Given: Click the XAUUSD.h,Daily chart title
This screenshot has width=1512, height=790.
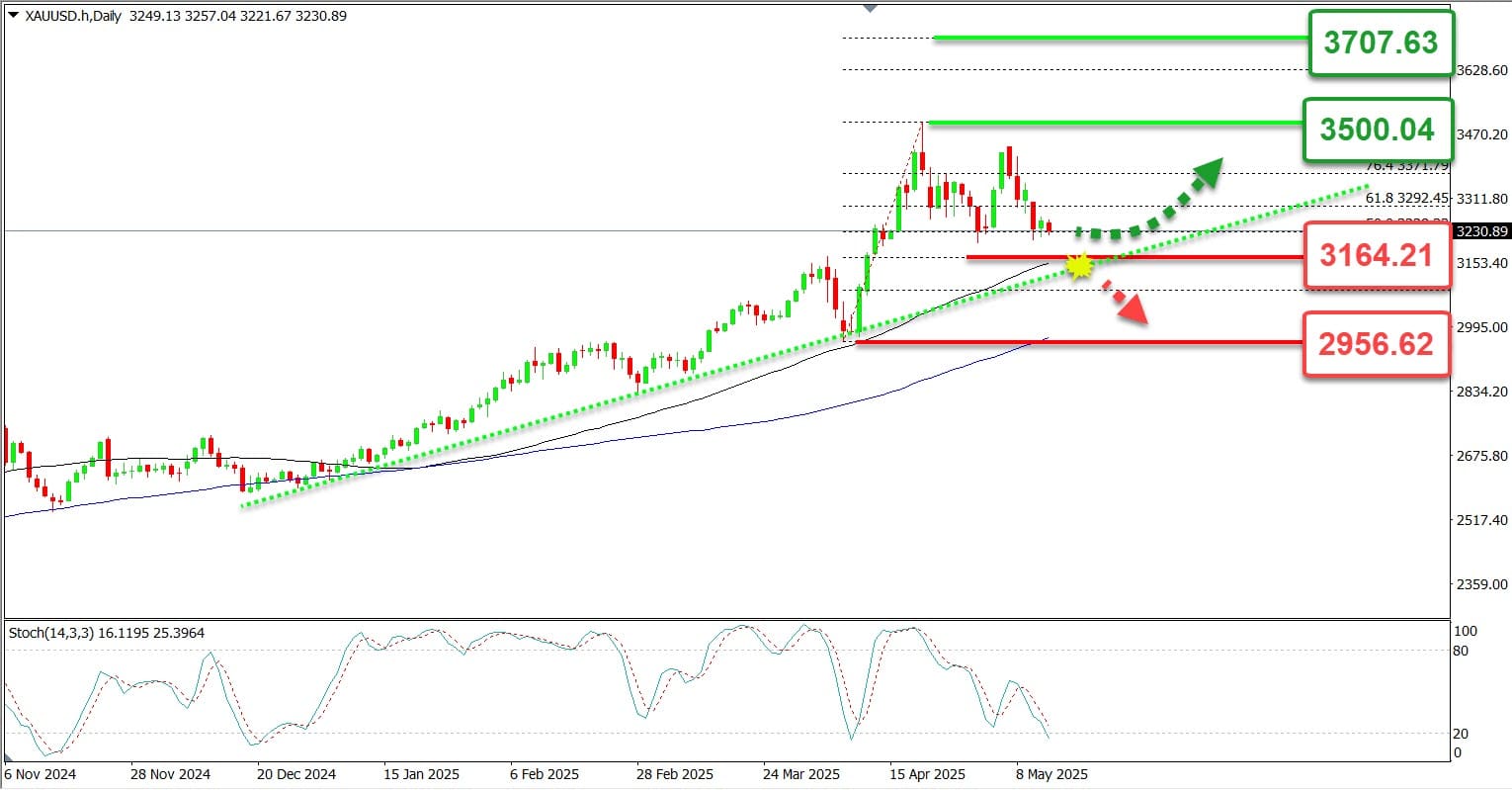Looking at the screenshot, I should (x=71, y=16).
